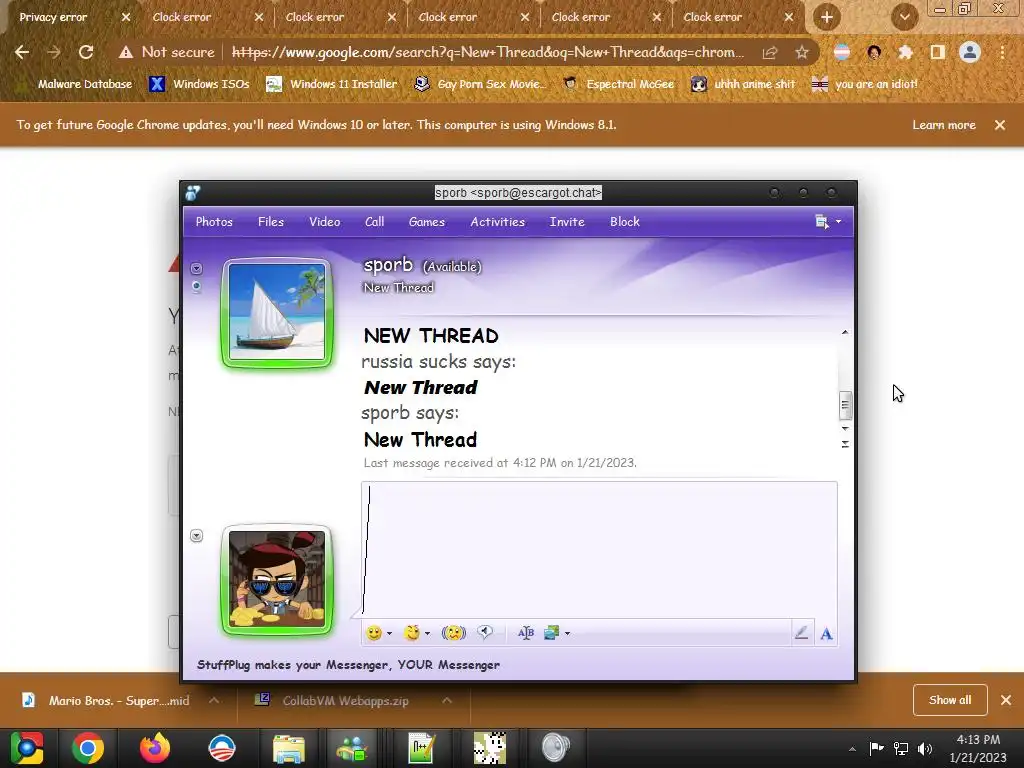Open the Windows 11 Installer bookmark

[x=332, y=84]
